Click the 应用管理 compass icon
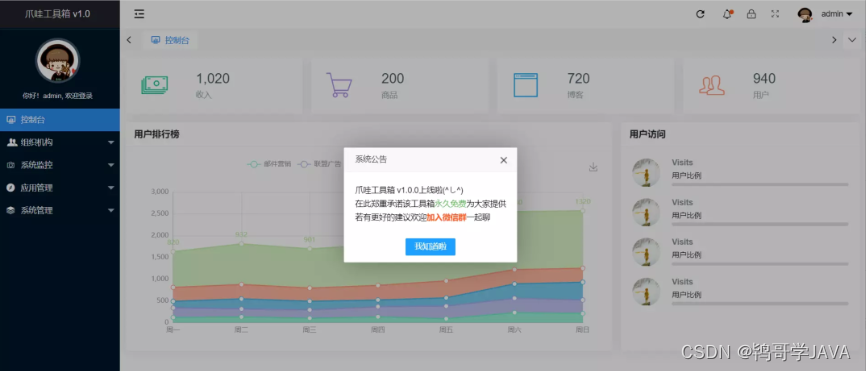The height and width of the screenshot is (371, 866). coord(11,188)
